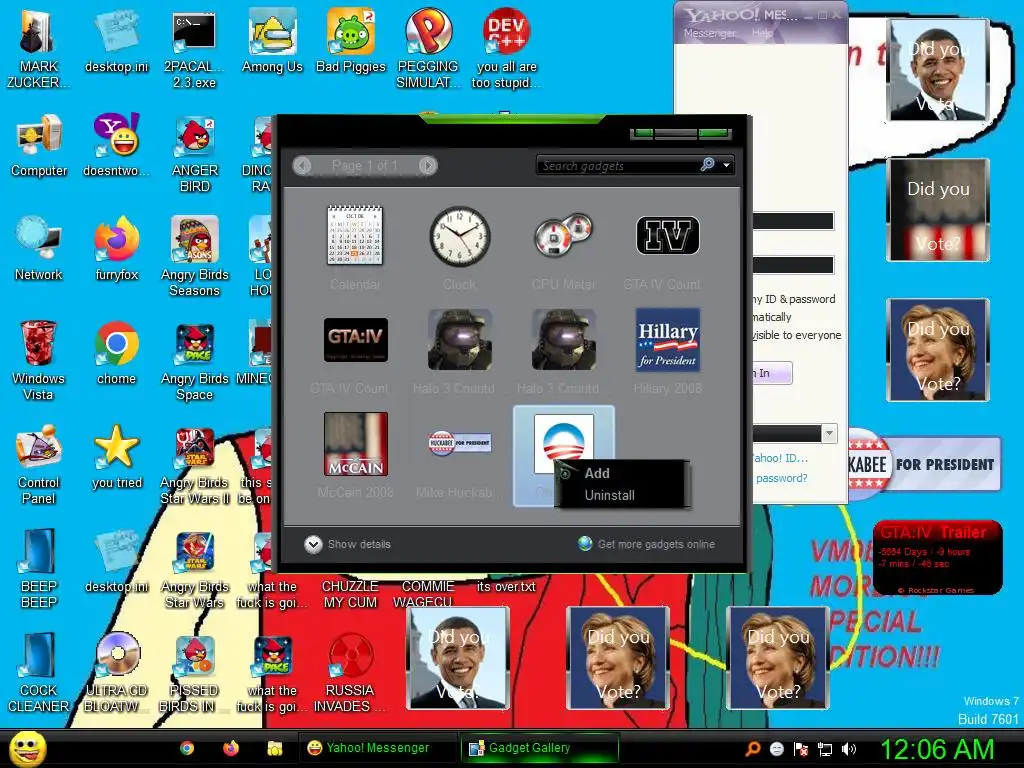Select the BEEP BEEP desktop icon
The width and height of the screenshot is (1024, 768).
39,569
